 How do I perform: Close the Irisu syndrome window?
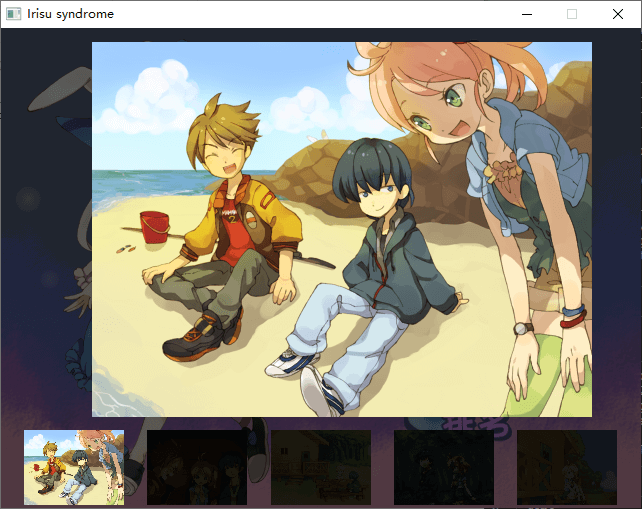point(618,14)
